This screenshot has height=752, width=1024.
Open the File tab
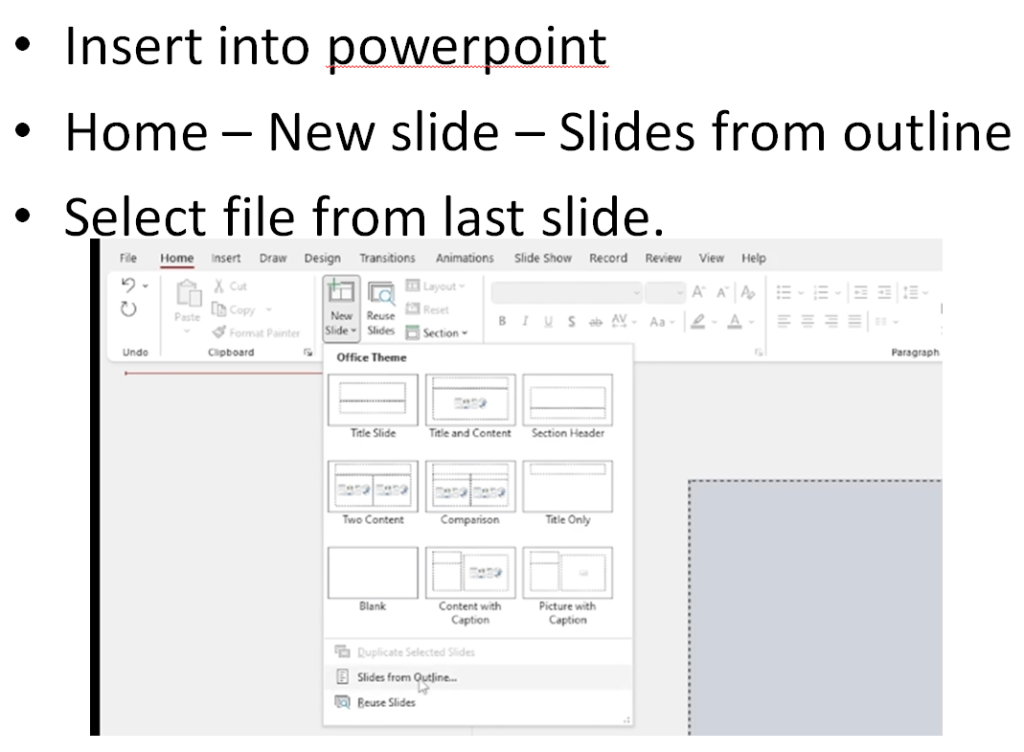point(128,258)
